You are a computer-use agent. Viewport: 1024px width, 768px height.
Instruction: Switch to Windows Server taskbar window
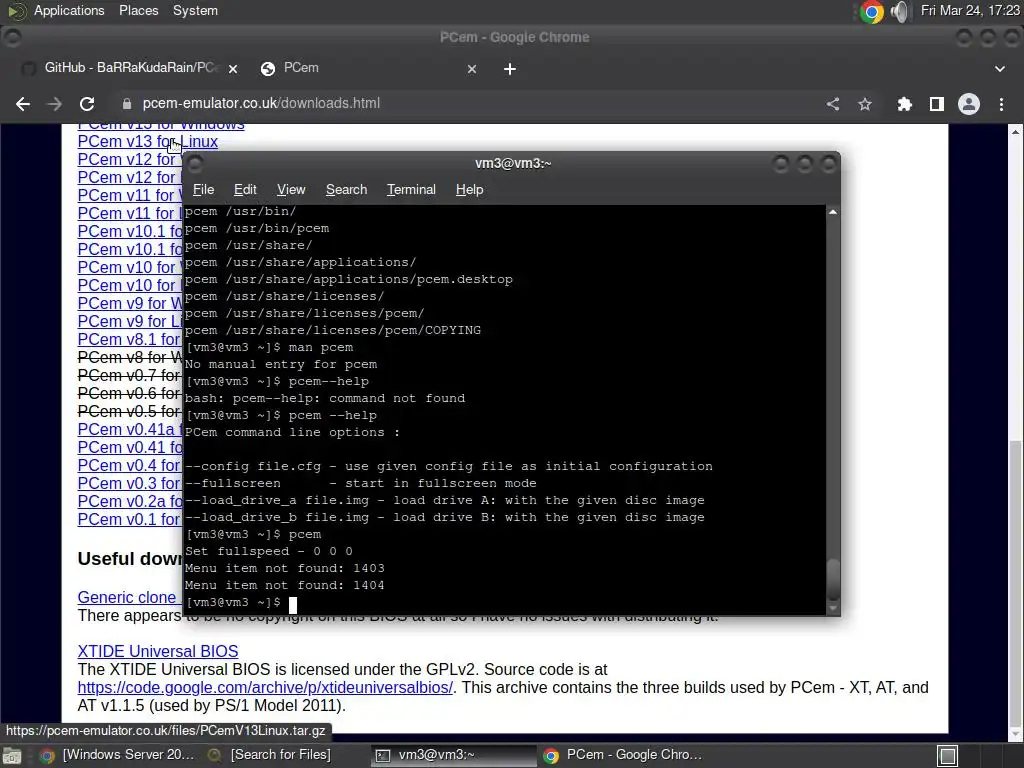(x=118, y=755)
